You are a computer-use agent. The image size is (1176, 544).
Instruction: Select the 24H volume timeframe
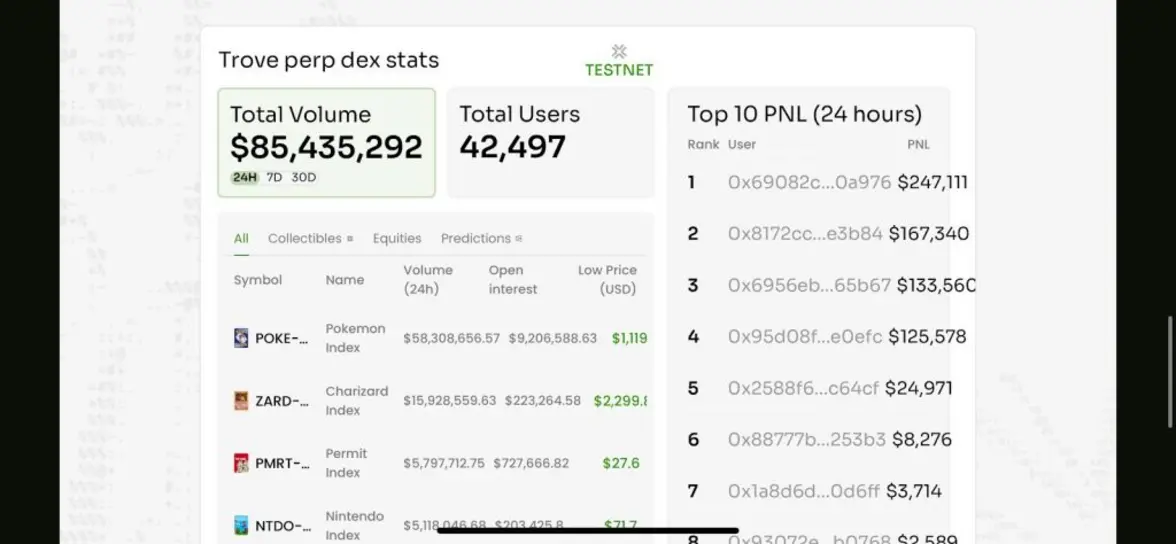244,178
